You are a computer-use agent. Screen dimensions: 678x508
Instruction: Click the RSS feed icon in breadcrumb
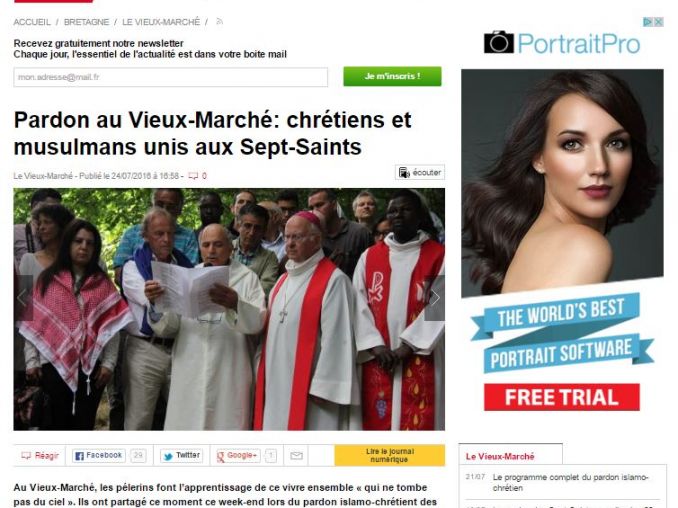[x=220, y=21]
